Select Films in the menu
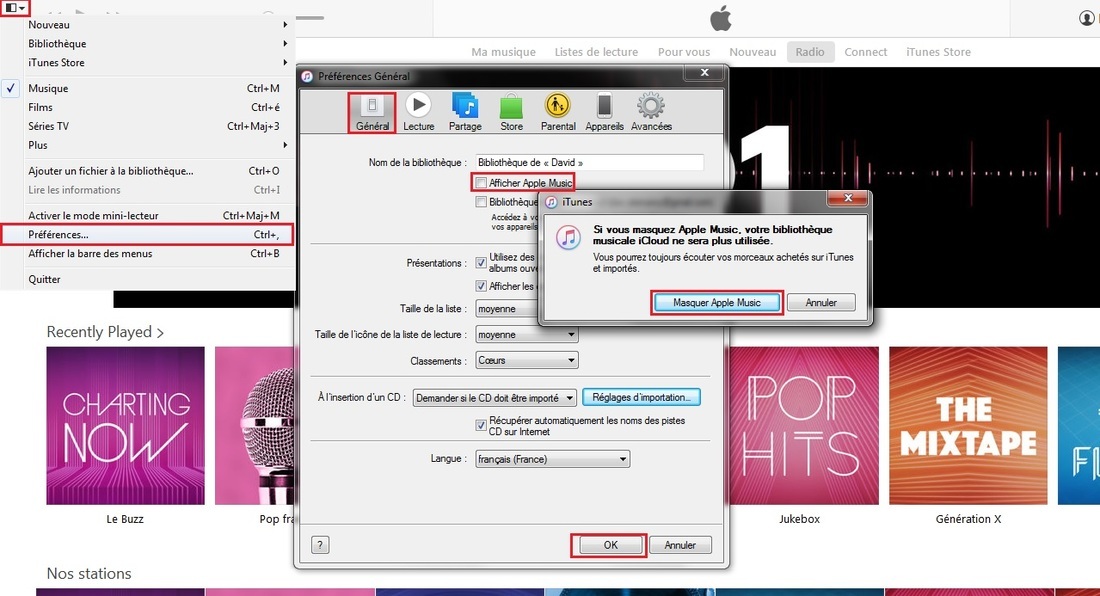The height and width of the screenshot is (596, 1100). [147, 107]
